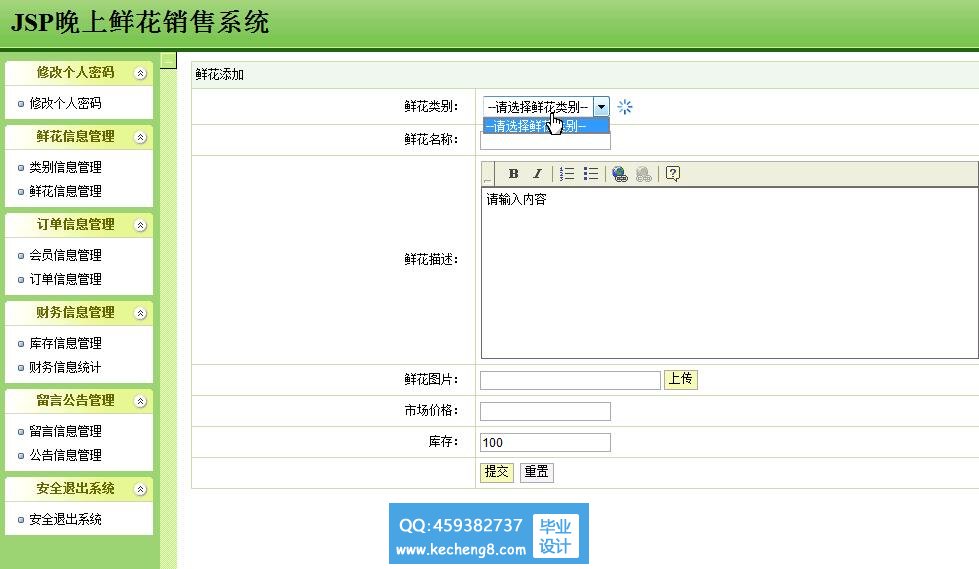Collapse the 鲜花信息管理 panel chevron
979x569 pixels.
[x=140, y=137]
